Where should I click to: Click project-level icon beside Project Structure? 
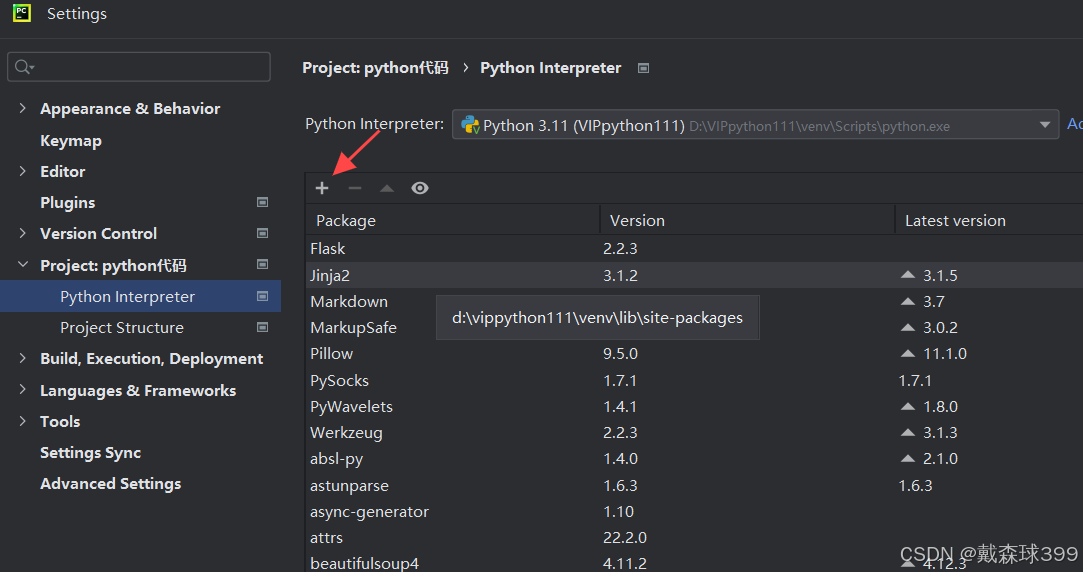[x=262, y=327]
